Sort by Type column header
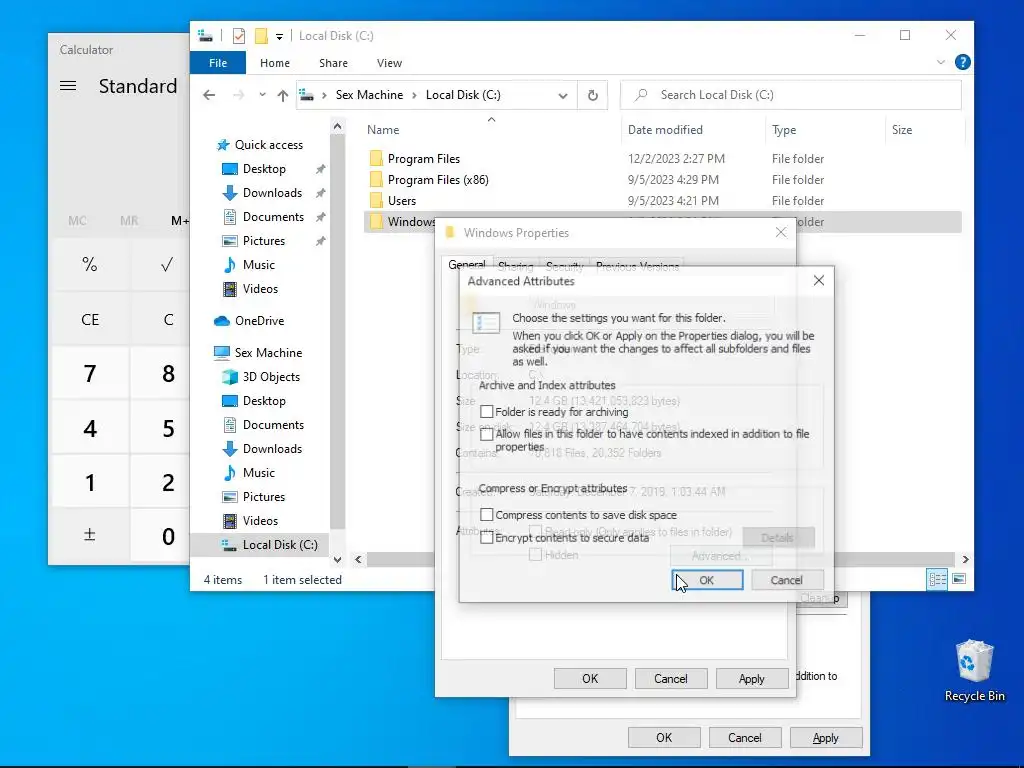1024x768 pixels. tap(784, 130)
